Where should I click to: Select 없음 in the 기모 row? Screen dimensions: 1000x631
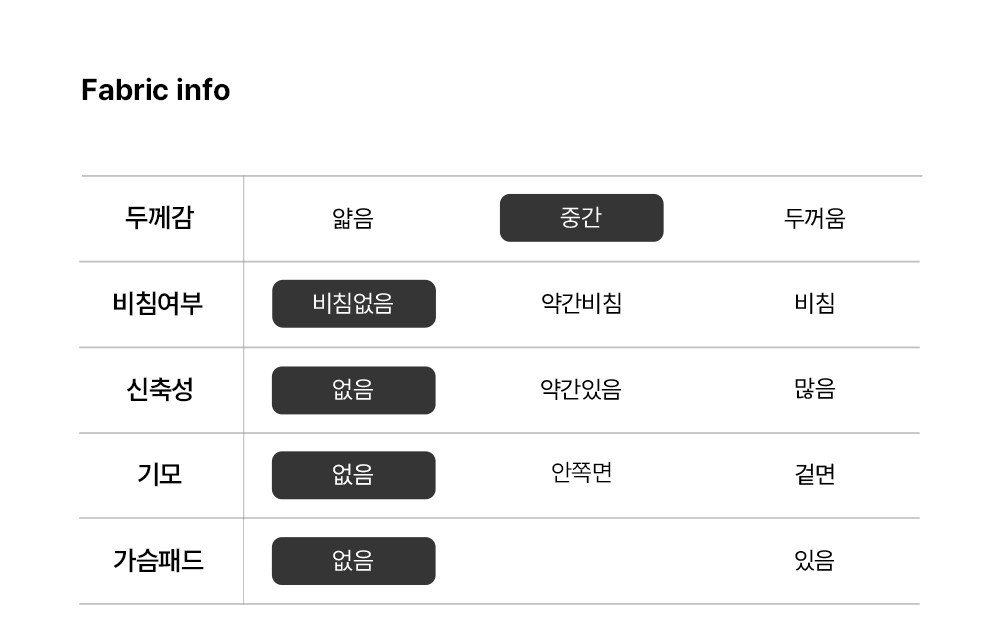[353, 475]
